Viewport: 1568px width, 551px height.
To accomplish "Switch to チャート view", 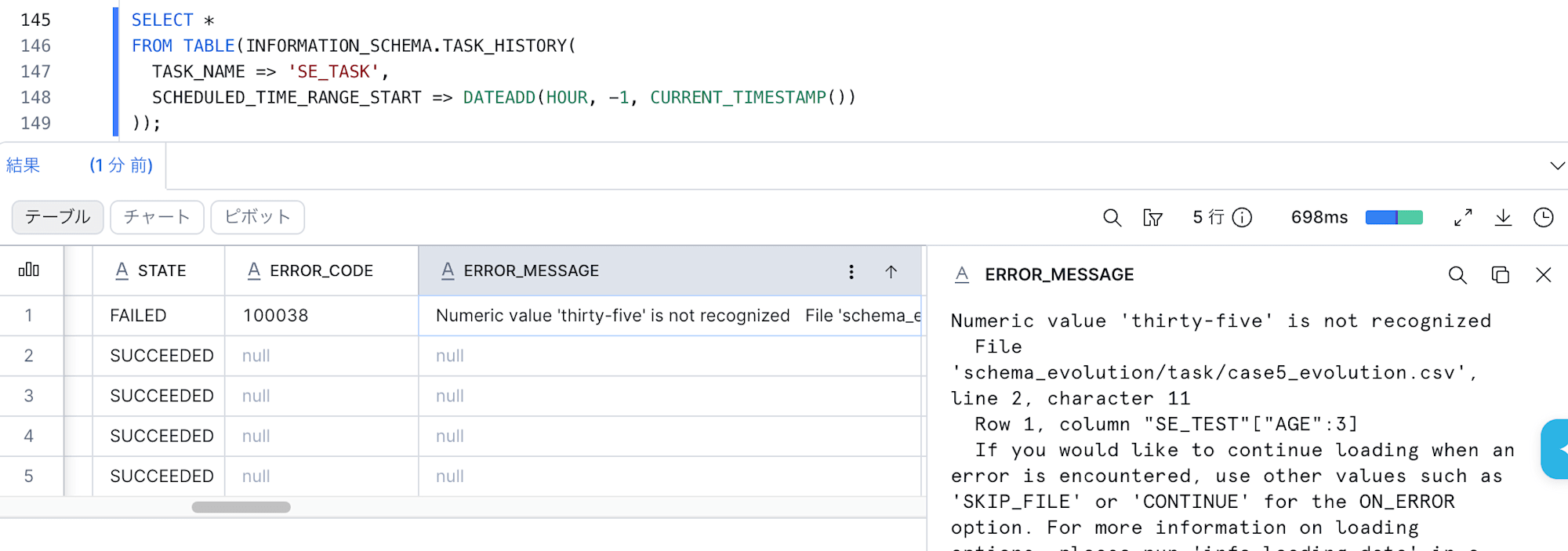I will point(157,217).
